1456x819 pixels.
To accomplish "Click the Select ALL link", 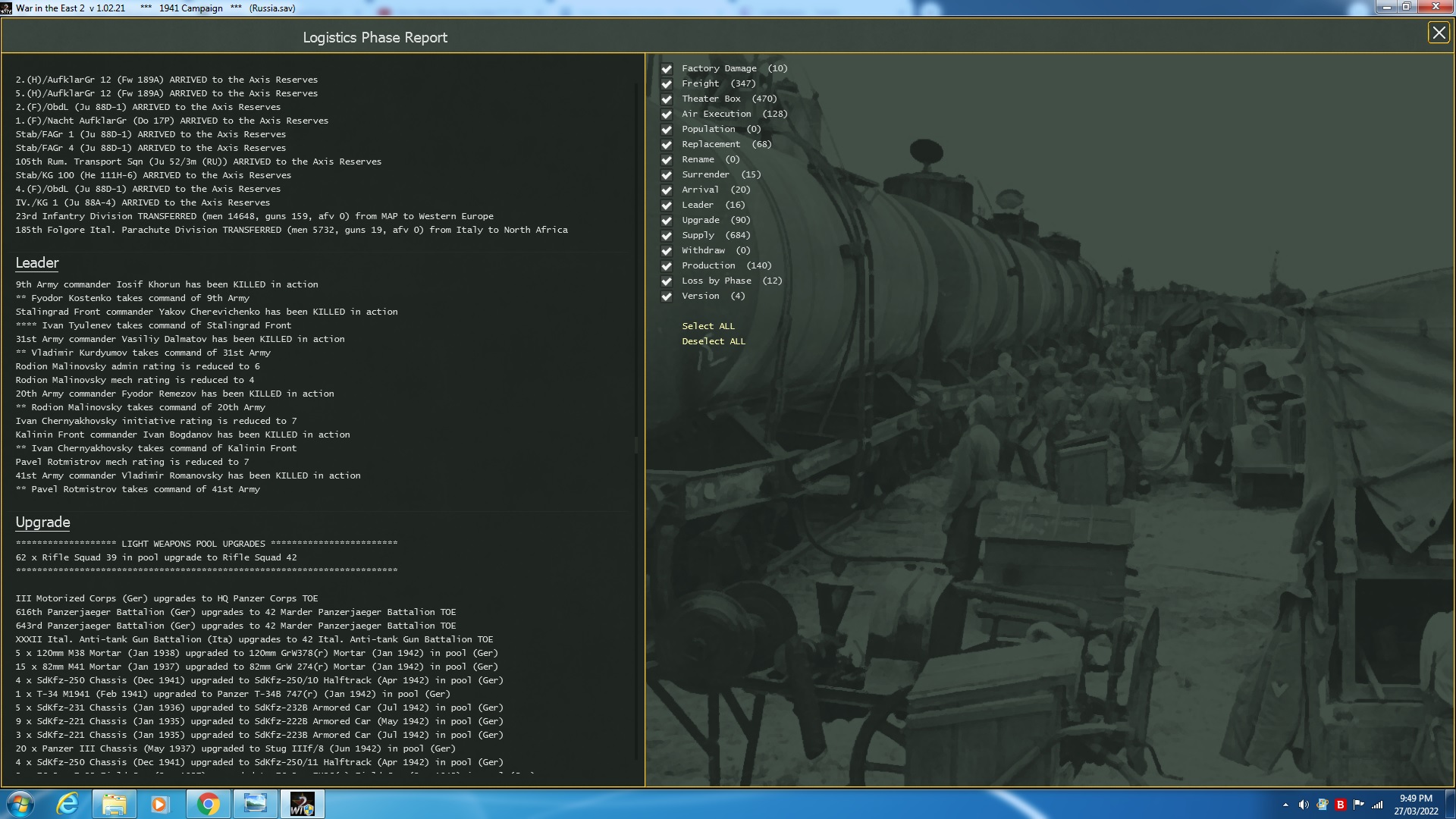I will click(x=708, y=326).
